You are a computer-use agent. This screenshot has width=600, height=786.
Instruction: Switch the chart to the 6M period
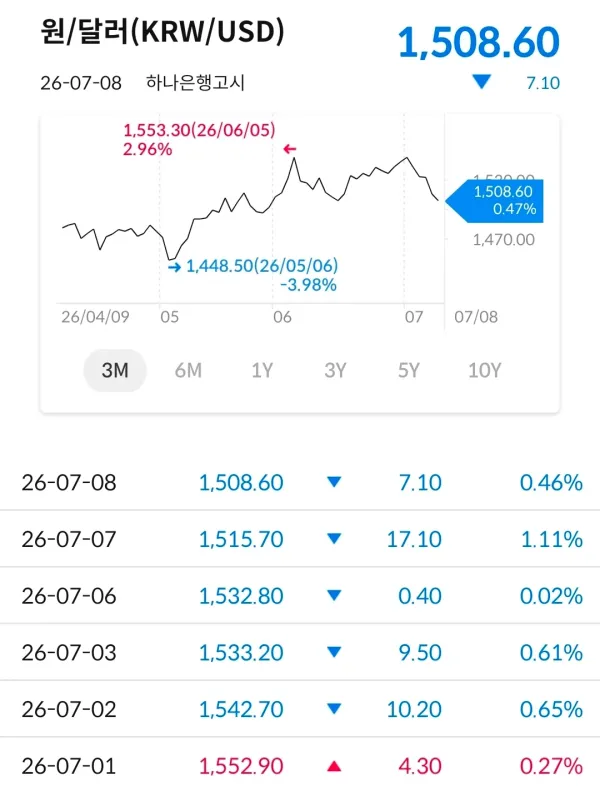point(188,370)
